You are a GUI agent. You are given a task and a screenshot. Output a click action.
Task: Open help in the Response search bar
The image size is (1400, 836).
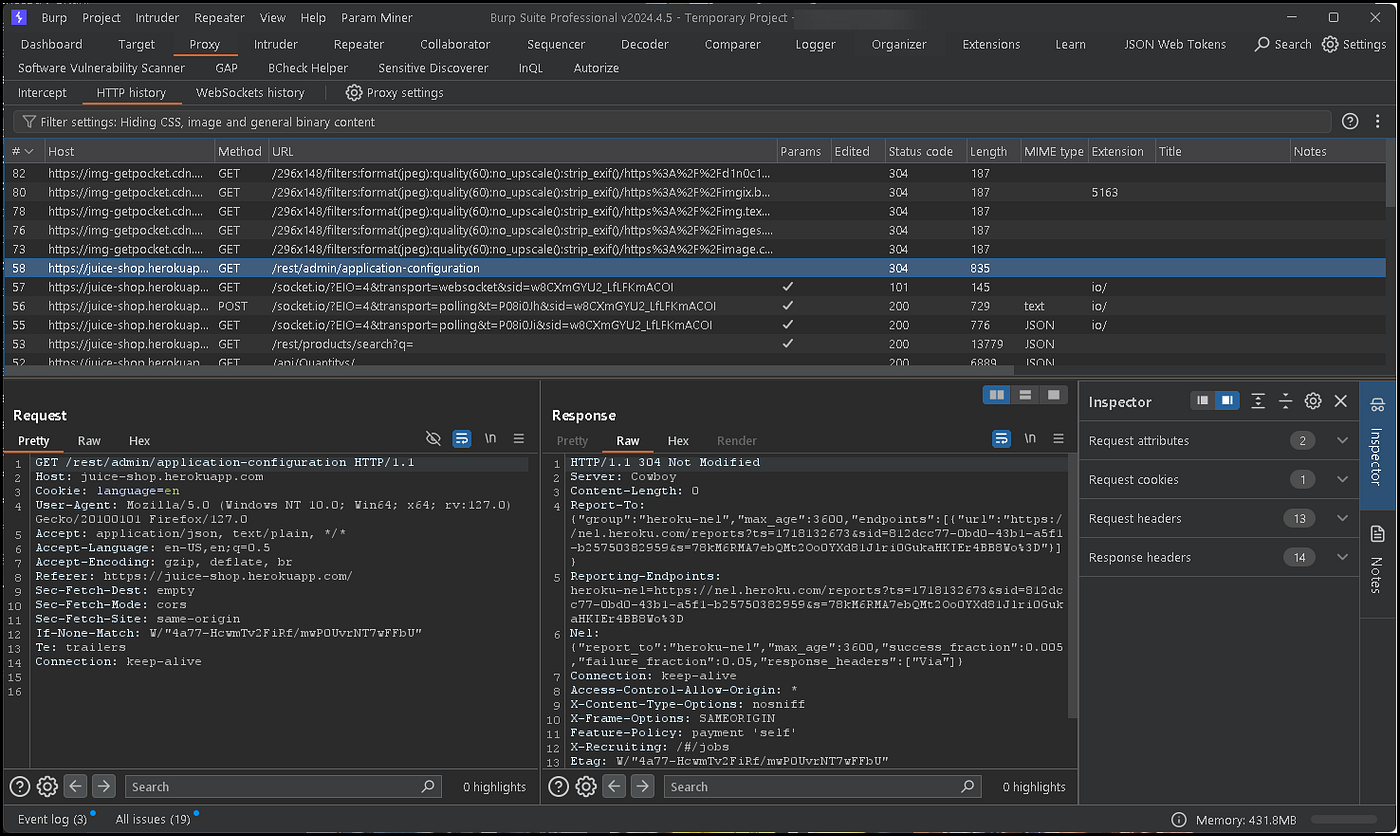[558, 786]
